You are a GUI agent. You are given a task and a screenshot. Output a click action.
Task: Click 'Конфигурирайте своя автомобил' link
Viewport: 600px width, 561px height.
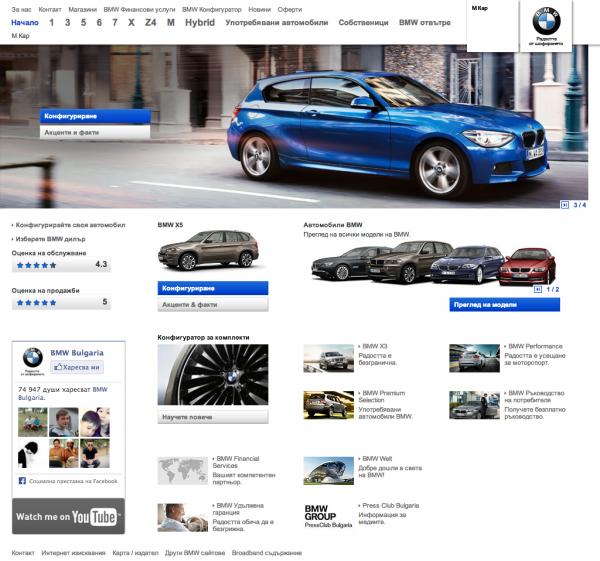pyautogui.click(x=70, y=225)
